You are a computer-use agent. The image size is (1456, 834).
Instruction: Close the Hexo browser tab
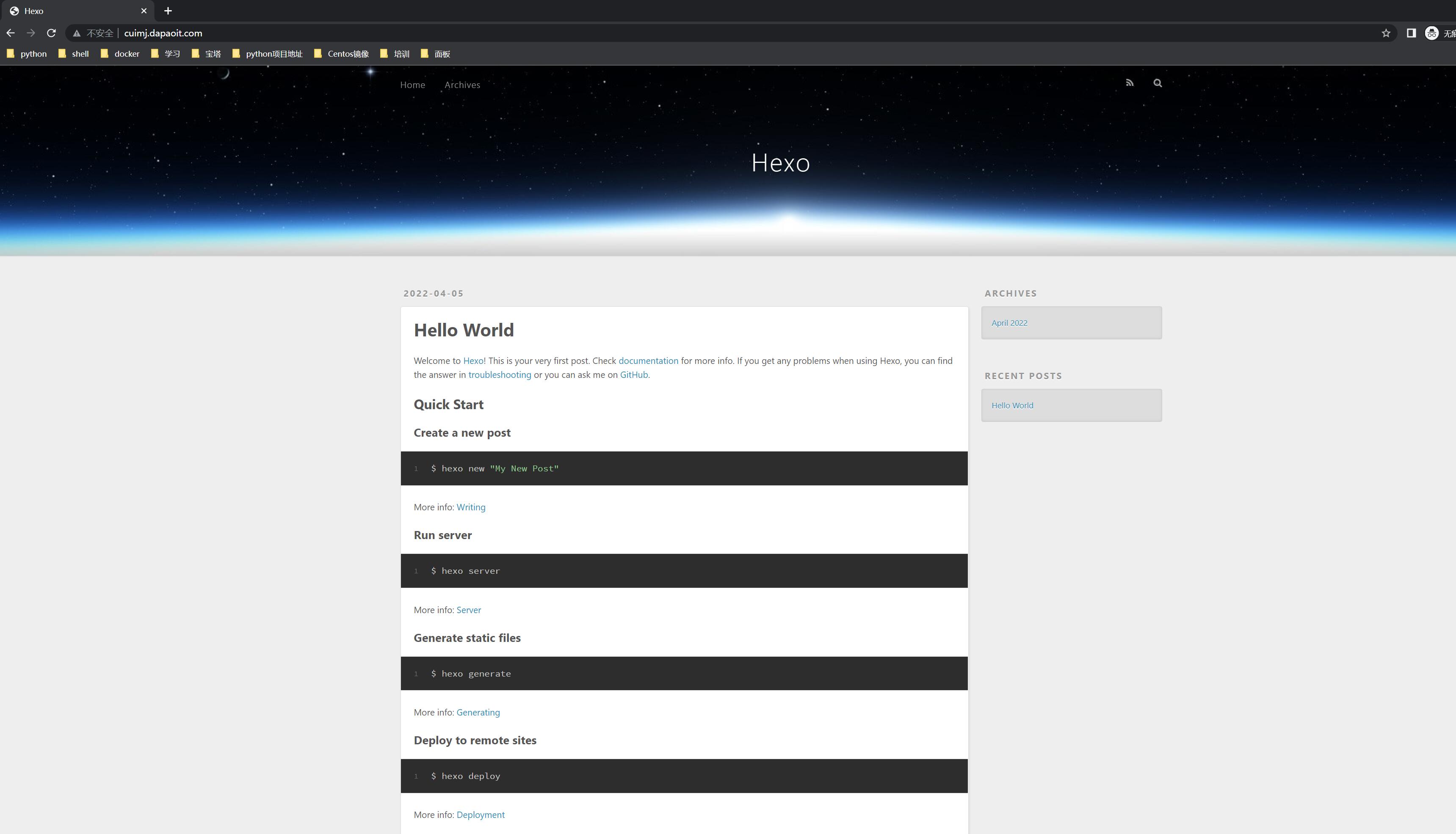tap(144, 11)
